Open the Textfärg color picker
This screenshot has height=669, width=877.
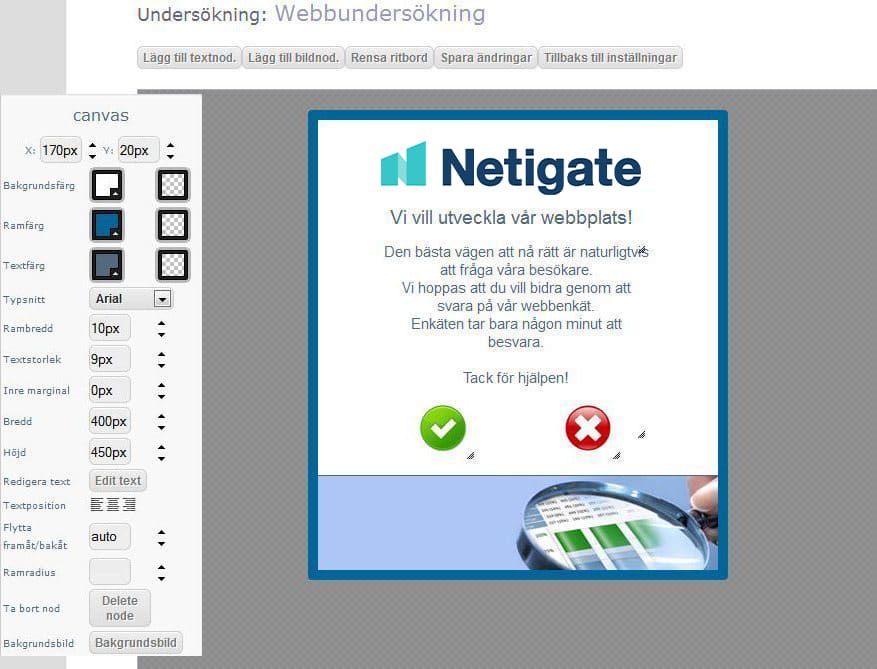pyautogui.click(x=107, y=265)
